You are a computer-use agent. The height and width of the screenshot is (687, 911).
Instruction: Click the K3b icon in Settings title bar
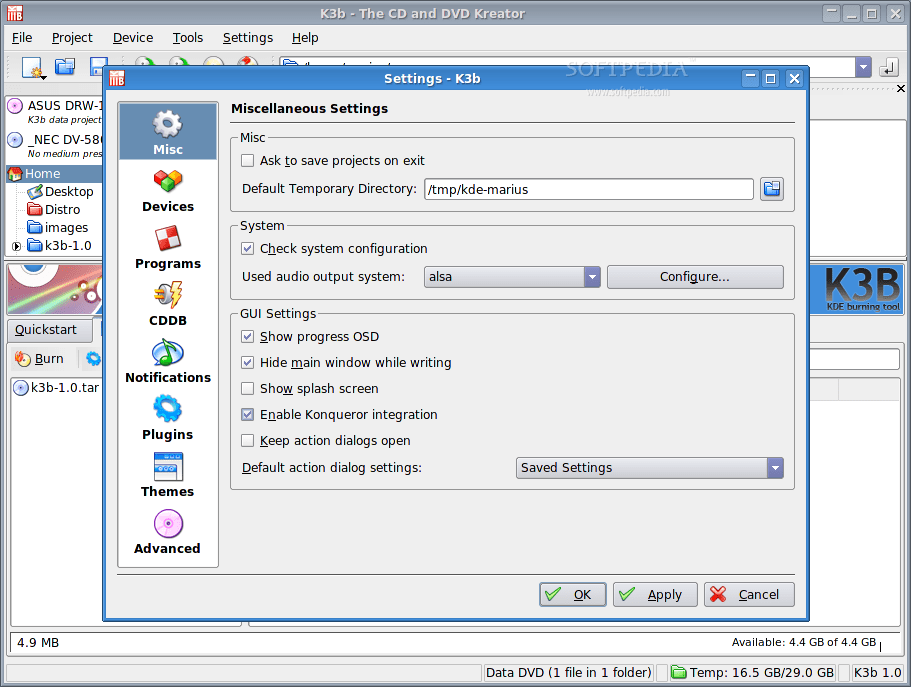click(x=117, y=78)
